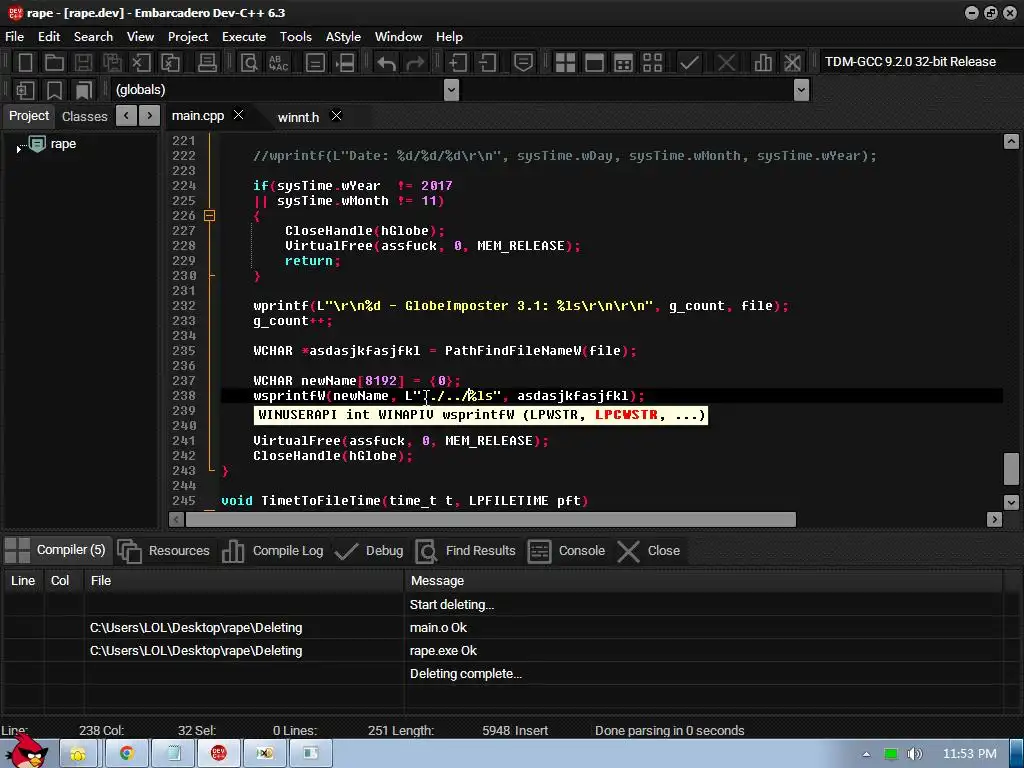Image resolution: width=1024 pixels, height=768 pixels.
Task: Click the Open file folder icon
Action: tap(54, 63)
